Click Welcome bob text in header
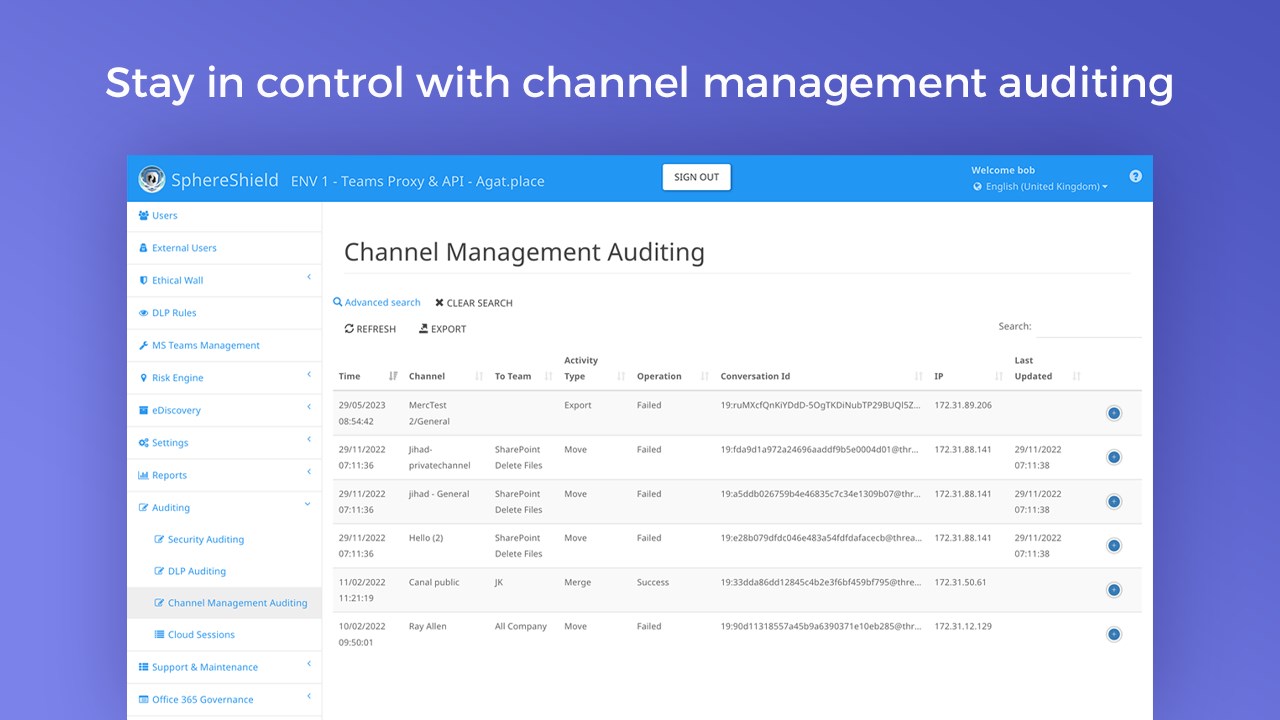1280x720 pixels. click(1003, 170)
